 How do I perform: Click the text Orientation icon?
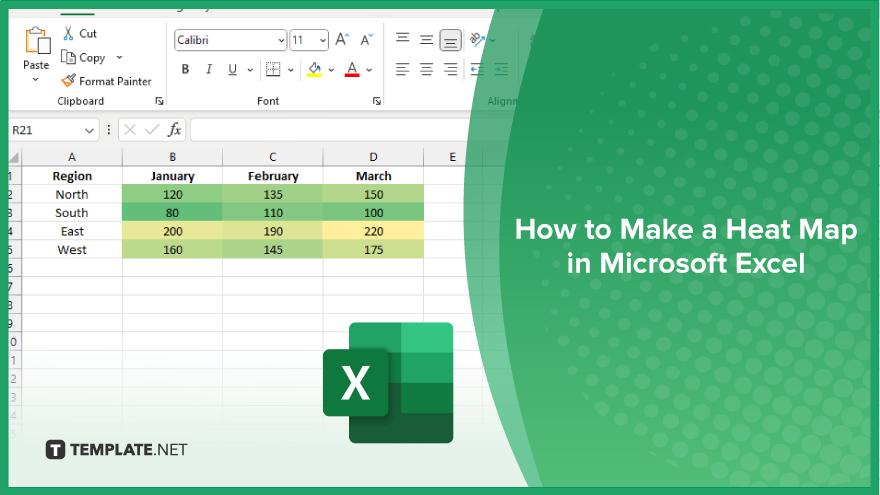pyautogui.click(x=477, y=39)
